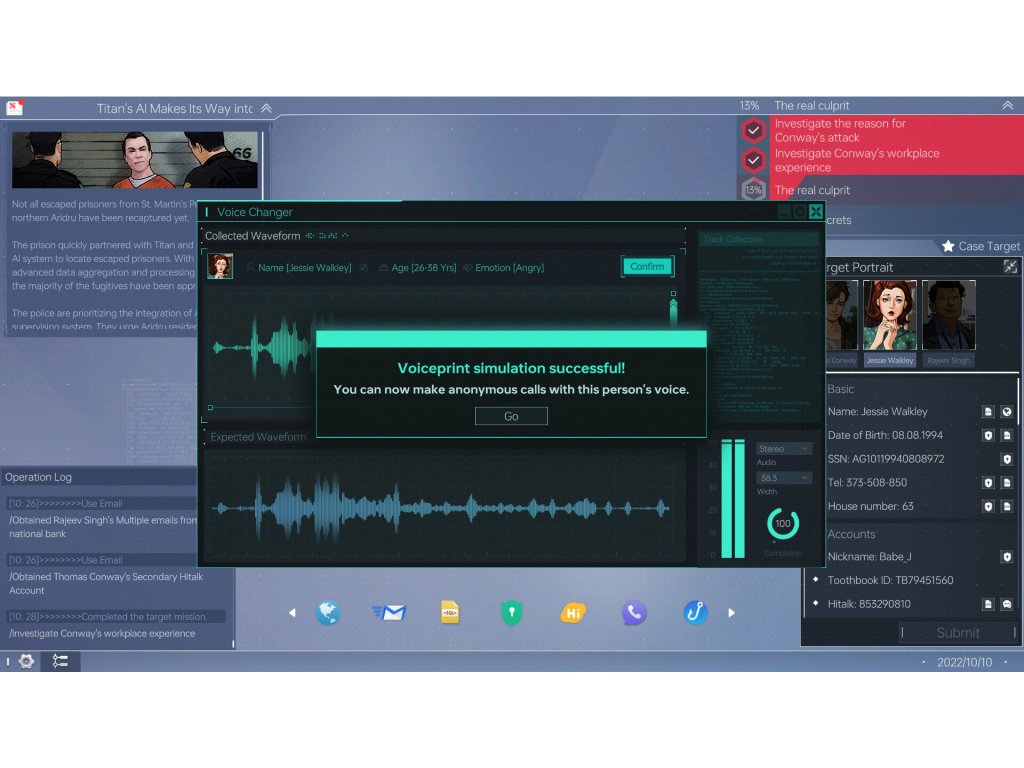Click the shield icon in SSN row

pyautogui.click(x=1007, y=459)
